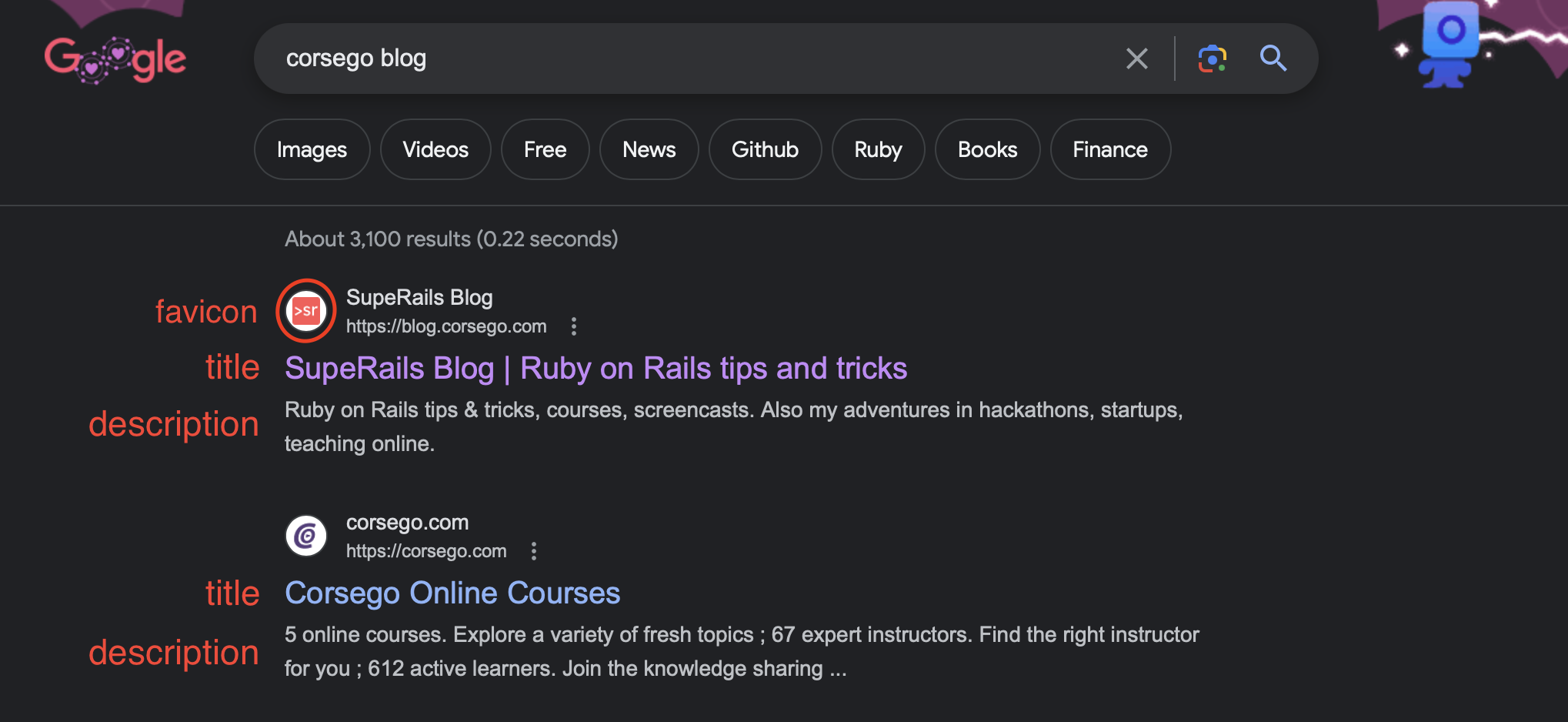Click the blue robot doodle character
Image resolution: width=1568 pixels, height=722 pixels.
coord(1448,45)
